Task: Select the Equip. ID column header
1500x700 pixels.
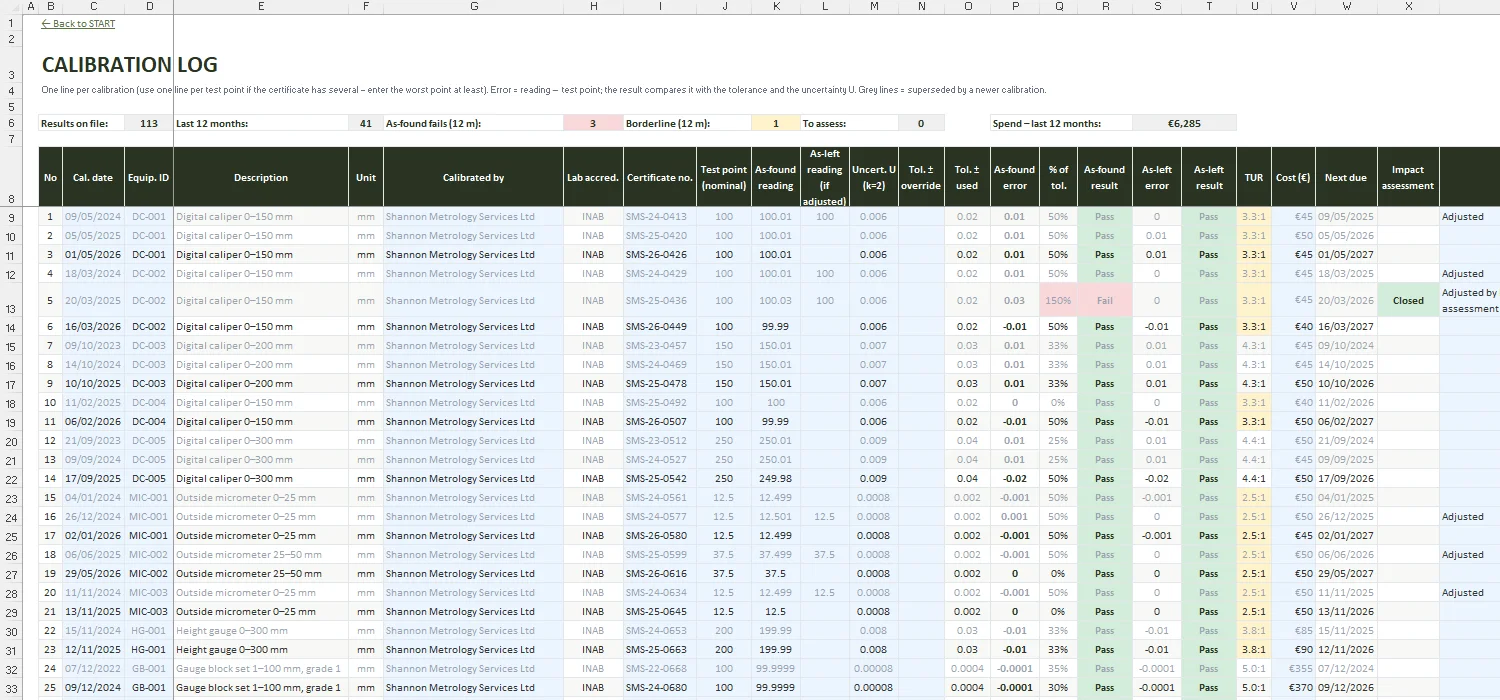Action: point(149,177)
